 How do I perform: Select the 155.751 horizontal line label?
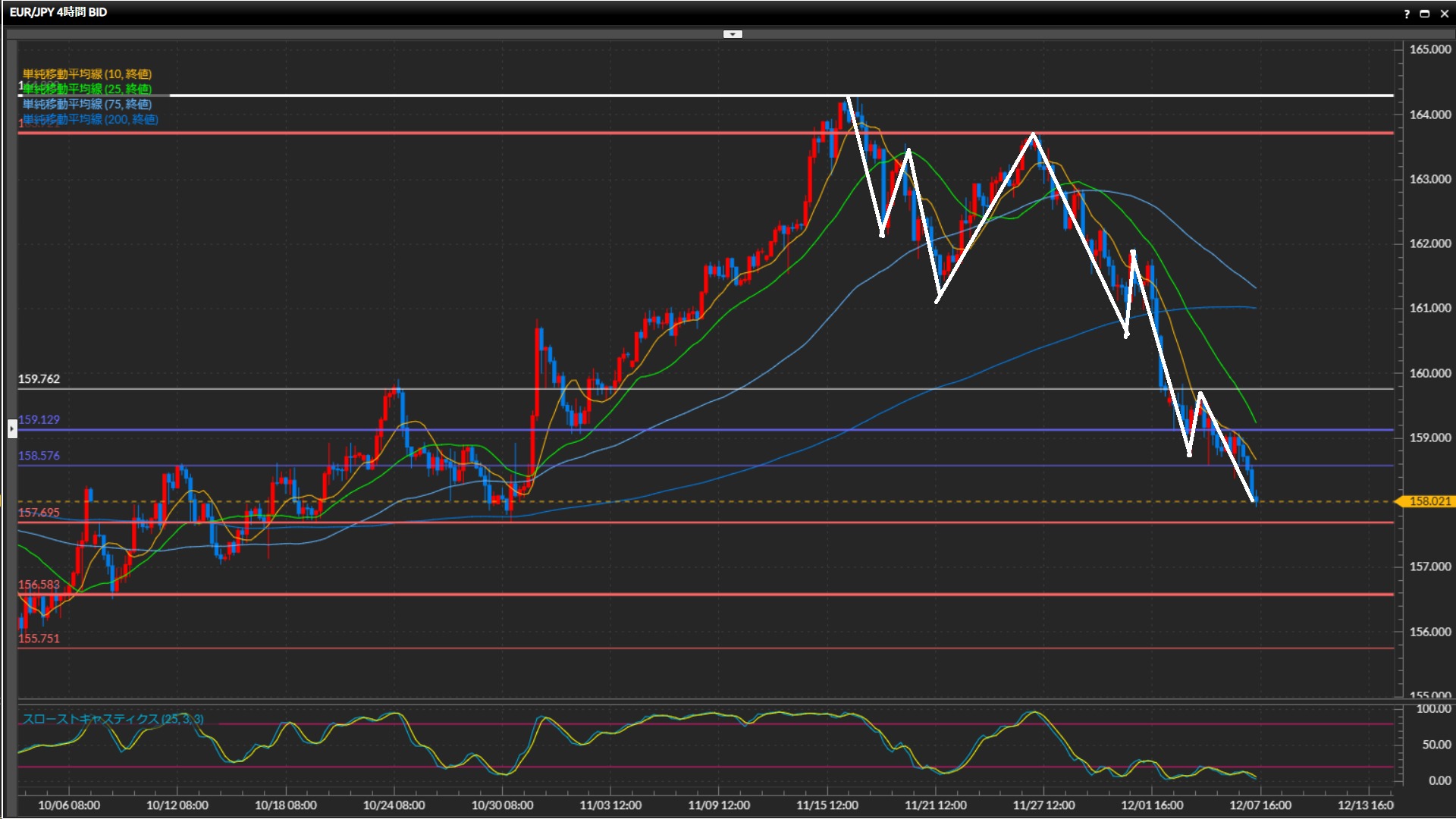tap(39, 639)
